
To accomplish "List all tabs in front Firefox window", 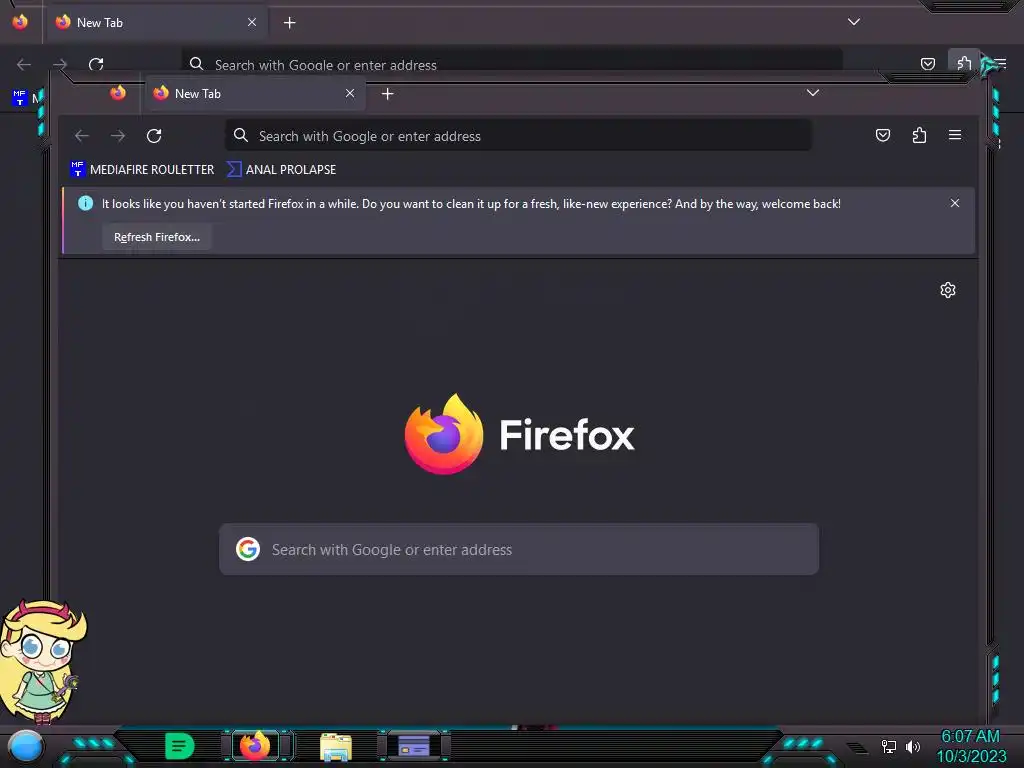I will click(x=812, y=93).
